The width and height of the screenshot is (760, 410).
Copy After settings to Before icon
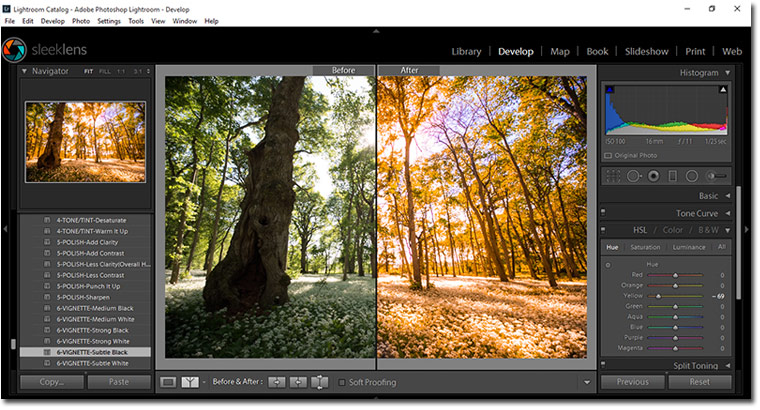tap(298, 382)
